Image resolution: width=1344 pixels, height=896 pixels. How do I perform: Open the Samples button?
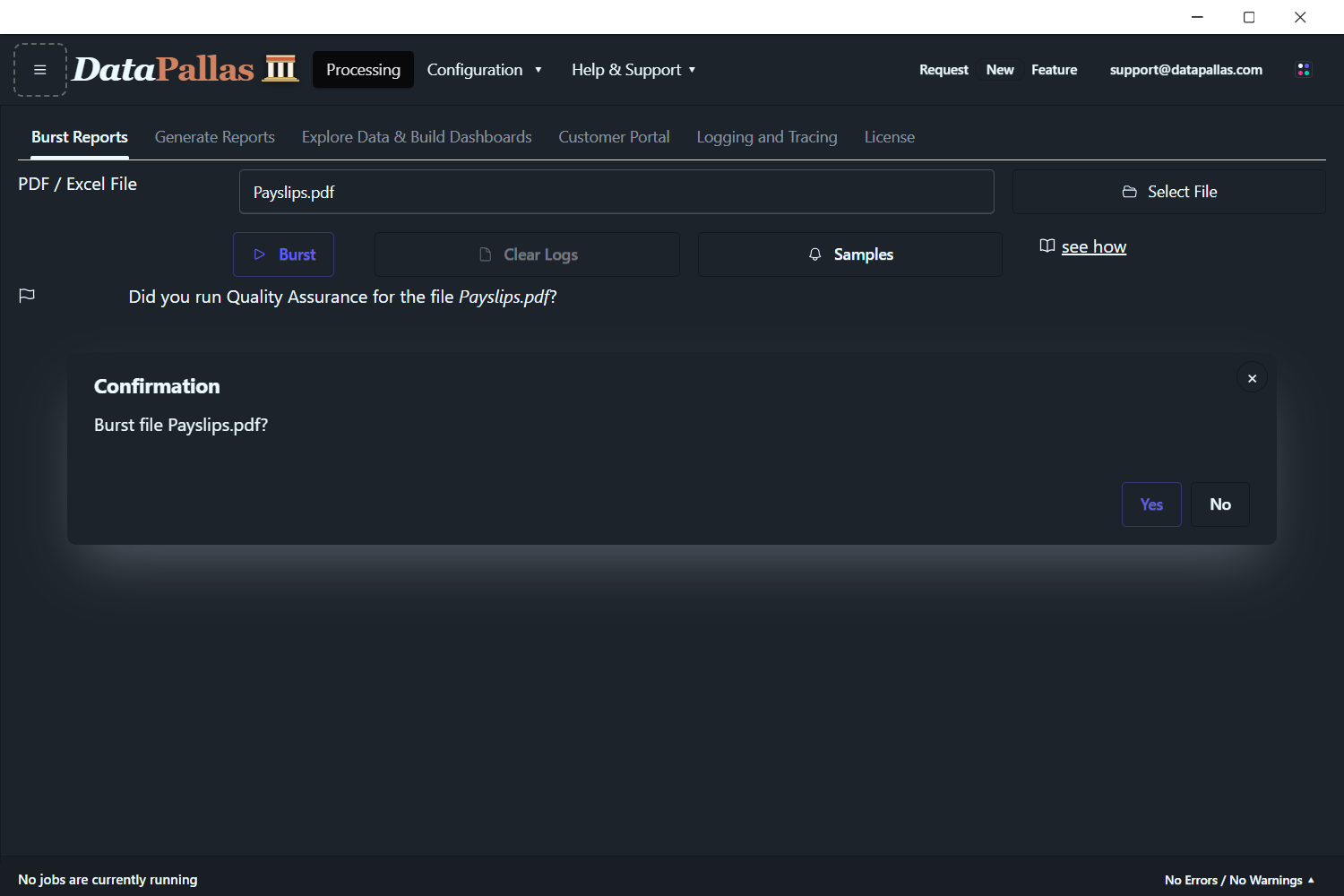(850, 254)
